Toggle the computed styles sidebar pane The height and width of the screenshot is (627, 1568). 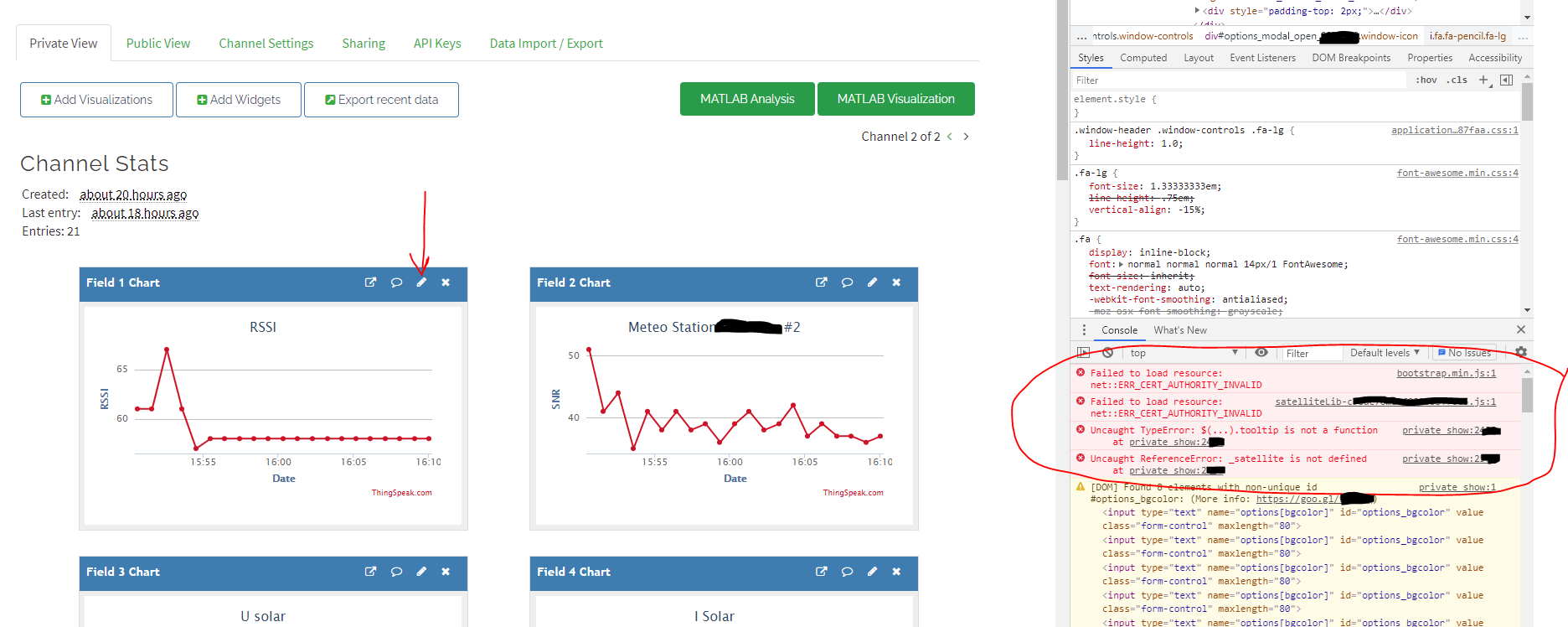(1506, 80)
